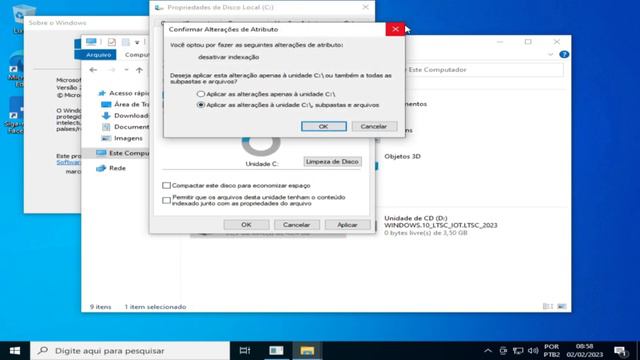Click the computer icon in Explorer title bar

click(x=91, y=42)
